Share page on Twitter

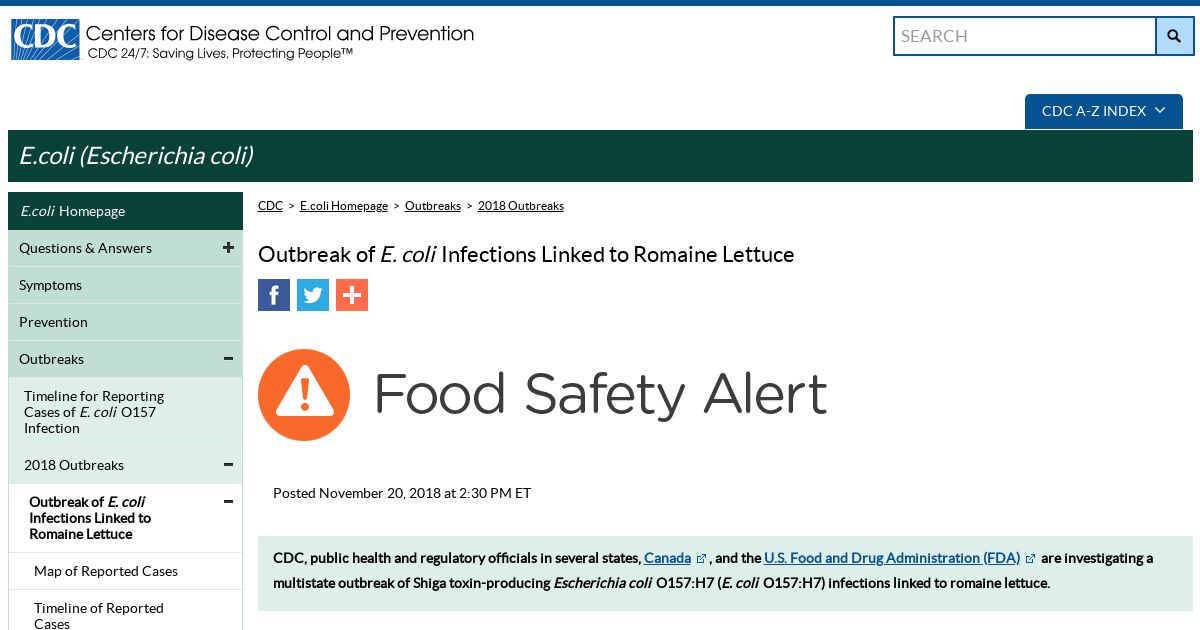tap(313, 295)
